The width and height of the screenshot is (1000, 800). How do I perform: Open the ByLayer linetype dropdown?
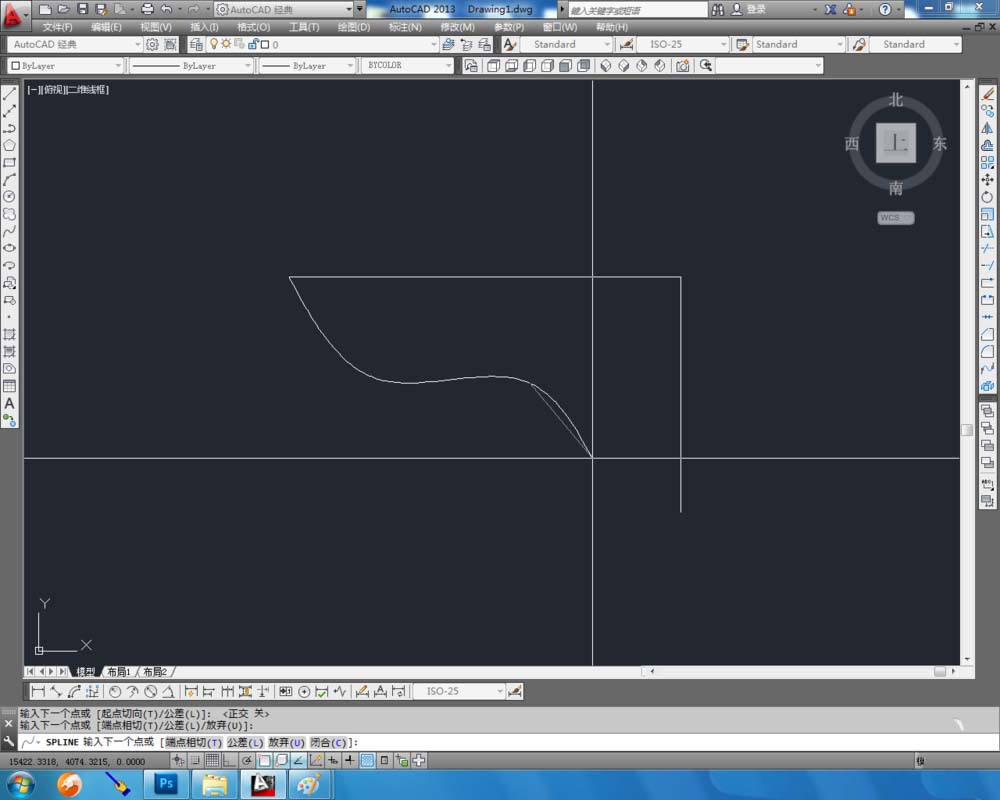(191, 66)
